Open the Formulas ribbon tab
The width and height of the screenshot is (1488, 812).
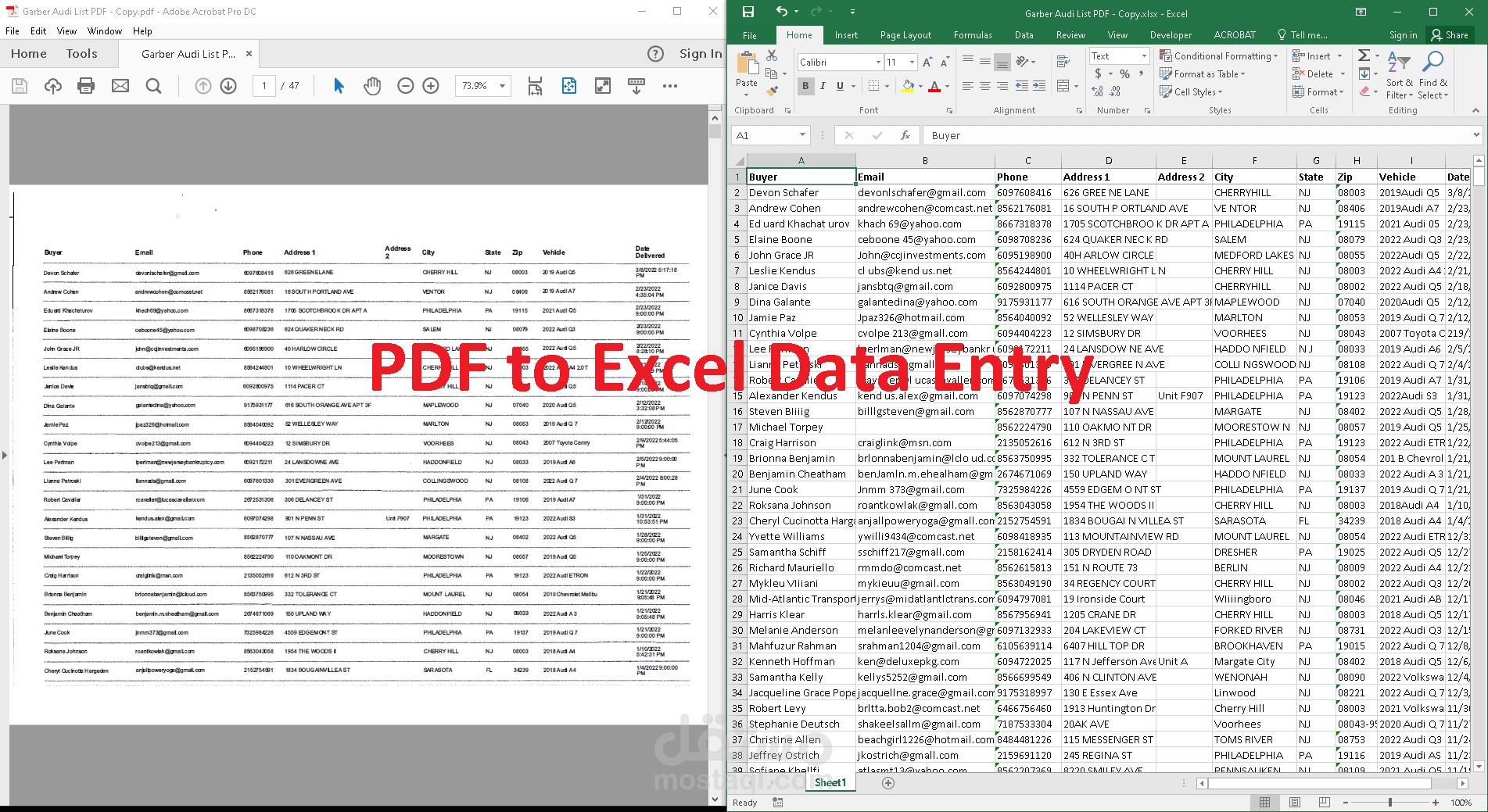[x=973, y=35]
